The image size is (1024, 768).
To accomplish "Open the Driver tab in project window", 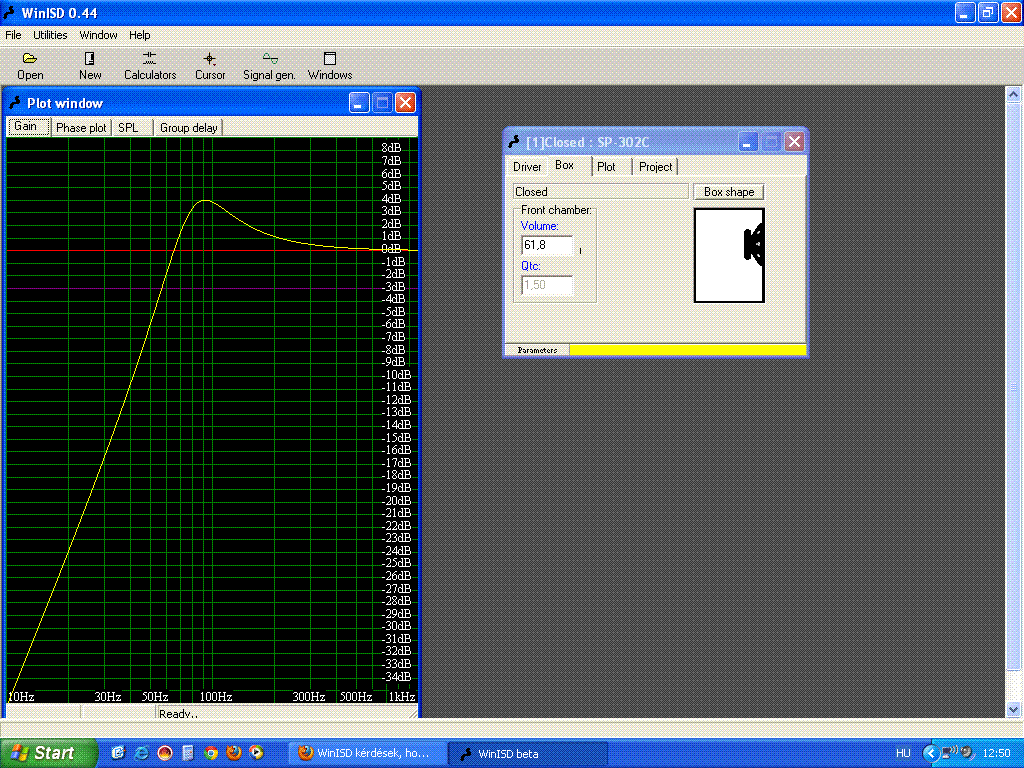I will coord(527,167).
